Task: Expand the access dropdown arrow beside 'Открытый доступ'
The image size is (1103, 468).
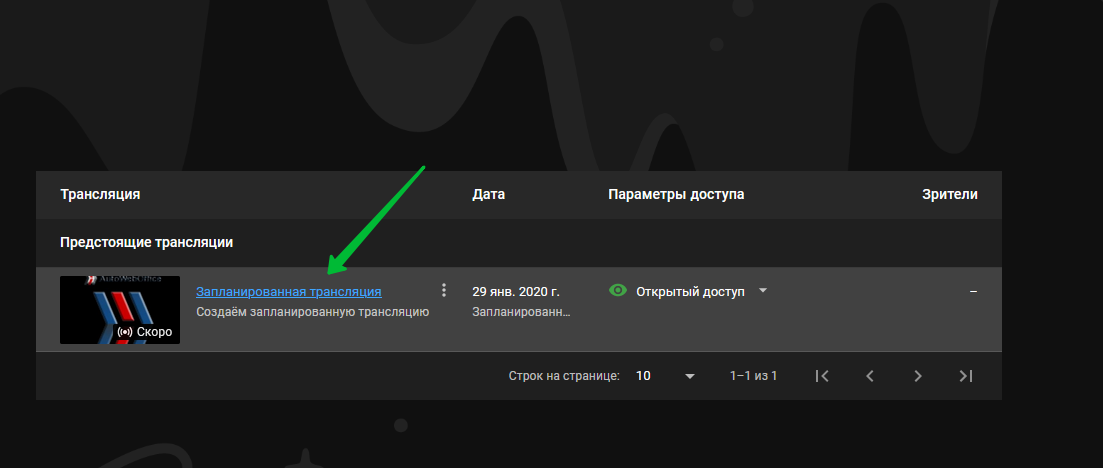Action: (763, 291)
